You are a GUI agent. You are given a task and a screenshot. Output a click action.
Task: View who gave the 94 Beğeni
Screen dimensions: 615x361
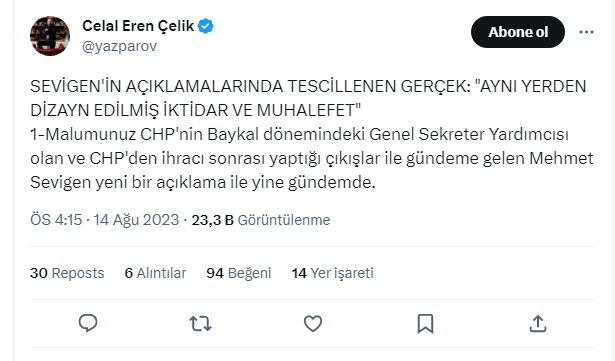(239, 273)
